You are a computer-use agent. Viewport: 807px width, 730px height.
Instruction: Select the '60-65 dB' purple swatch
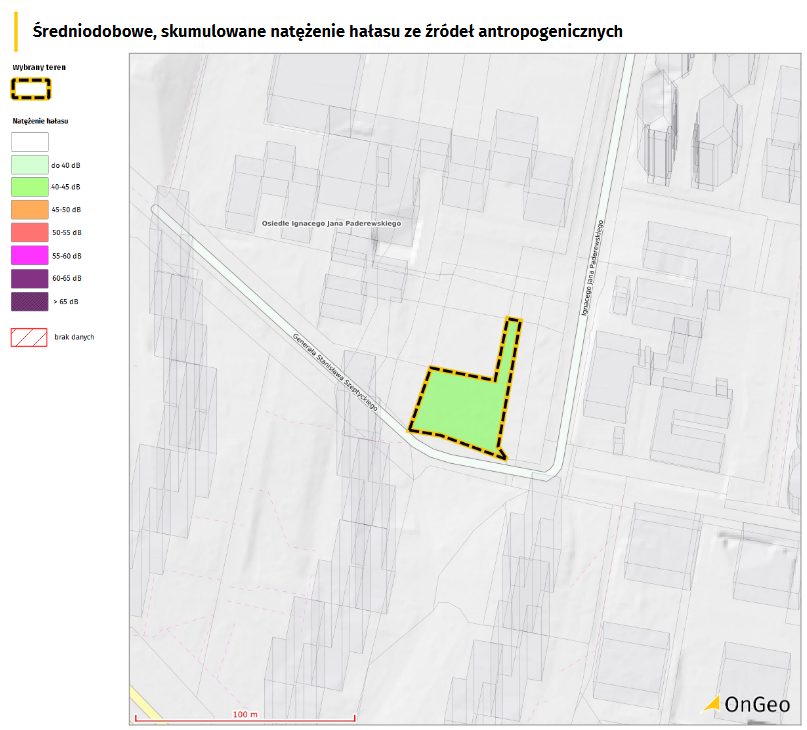(x=29, y=277)
